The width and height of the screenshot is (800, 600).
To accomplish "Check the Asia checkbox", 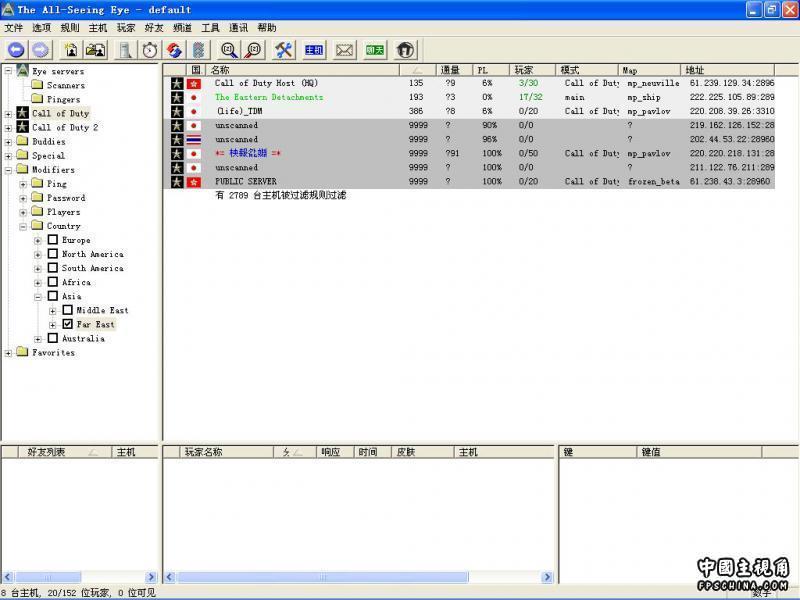I will 53,295.
